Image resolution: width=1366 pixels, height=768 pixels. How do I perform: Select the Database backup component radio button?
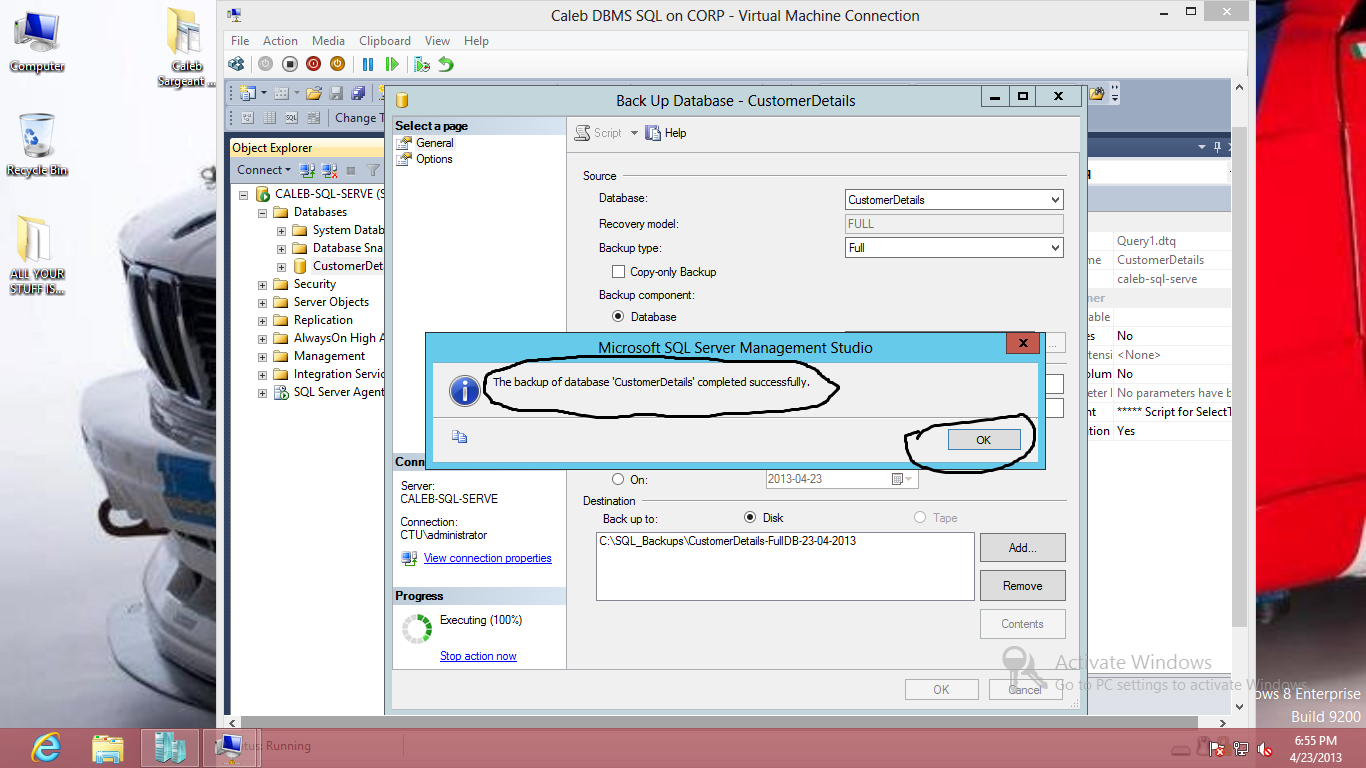point(618,317)
